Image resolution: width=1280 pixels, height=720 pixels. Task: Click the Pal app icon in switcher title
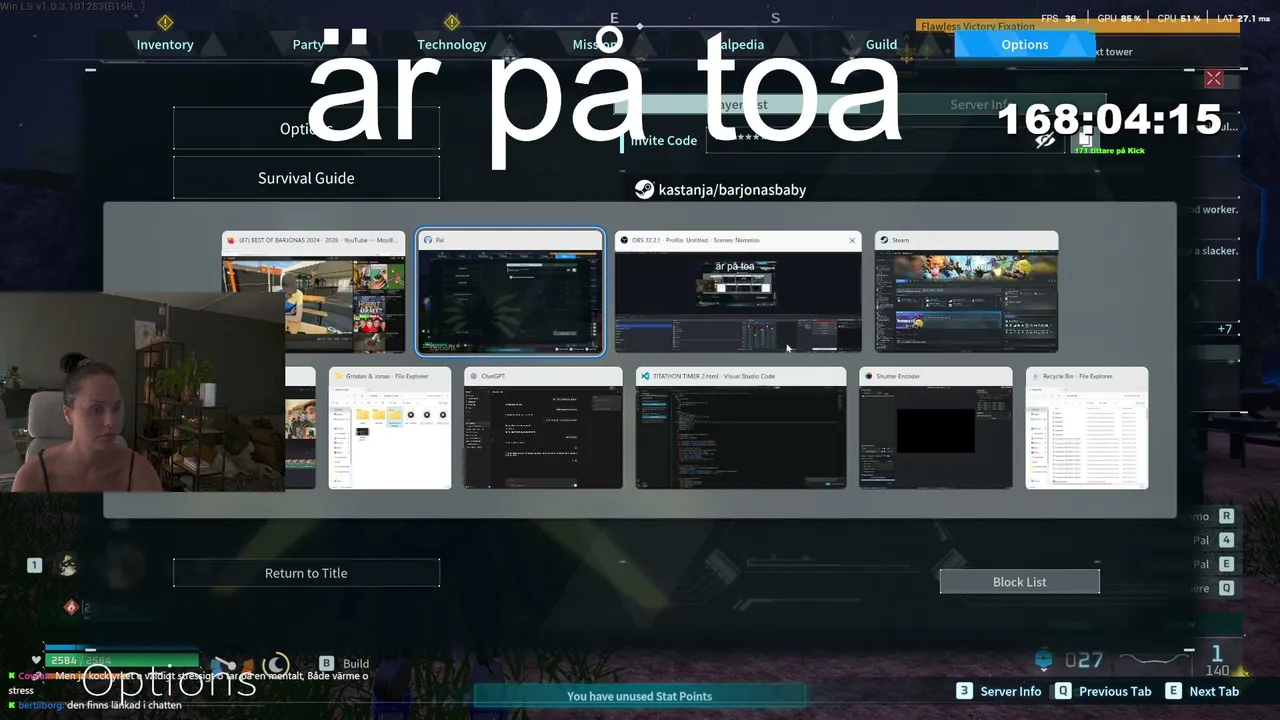[427, 240]
